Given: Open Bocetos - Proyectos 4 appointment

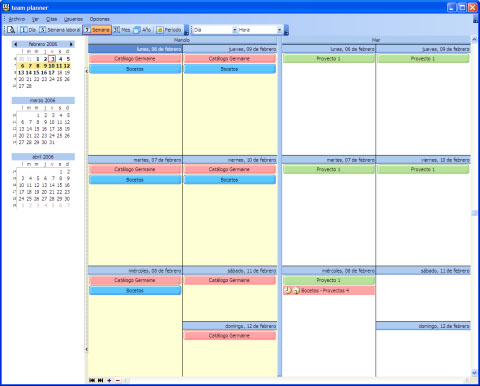Looking at the screenshot, I should click(329, 291).
